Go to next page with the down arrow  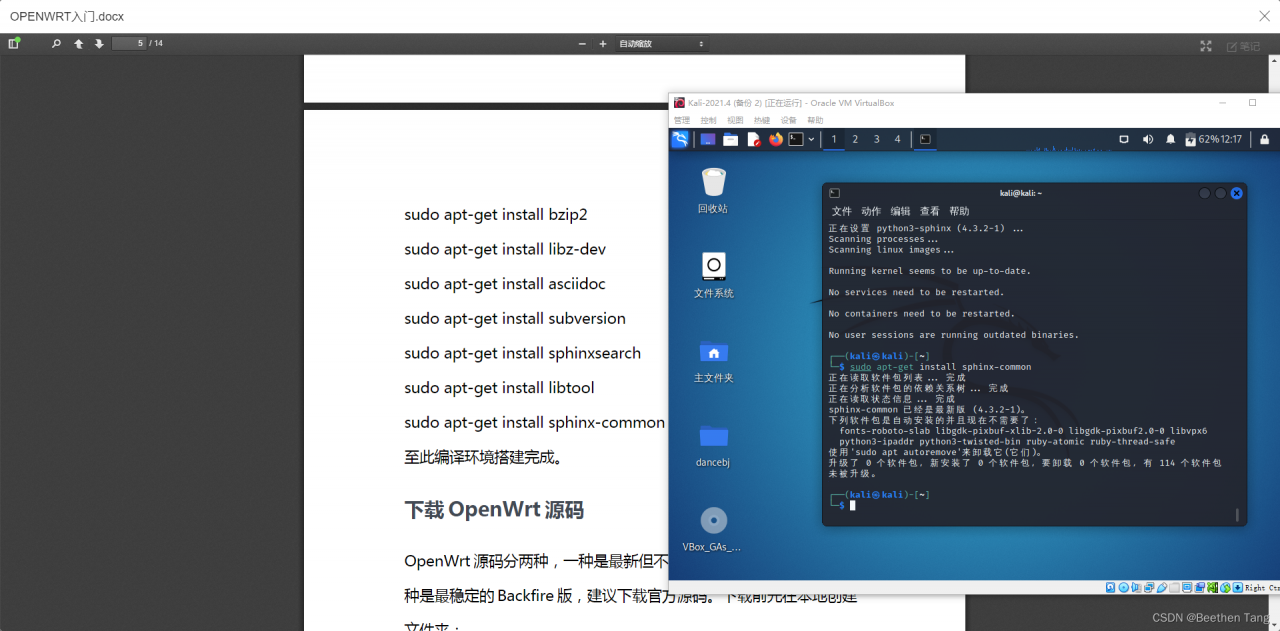coord(98,44)
